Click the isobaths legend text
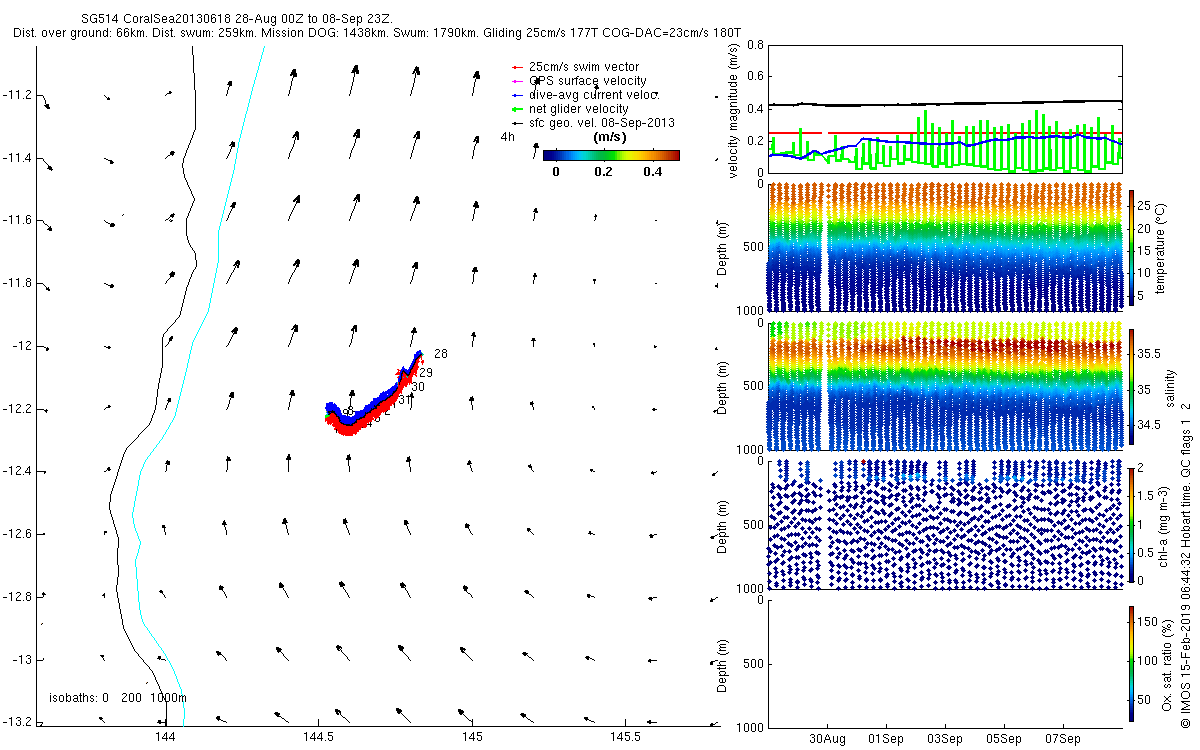This screenshot has width=1200, height=750. (118, 698)
